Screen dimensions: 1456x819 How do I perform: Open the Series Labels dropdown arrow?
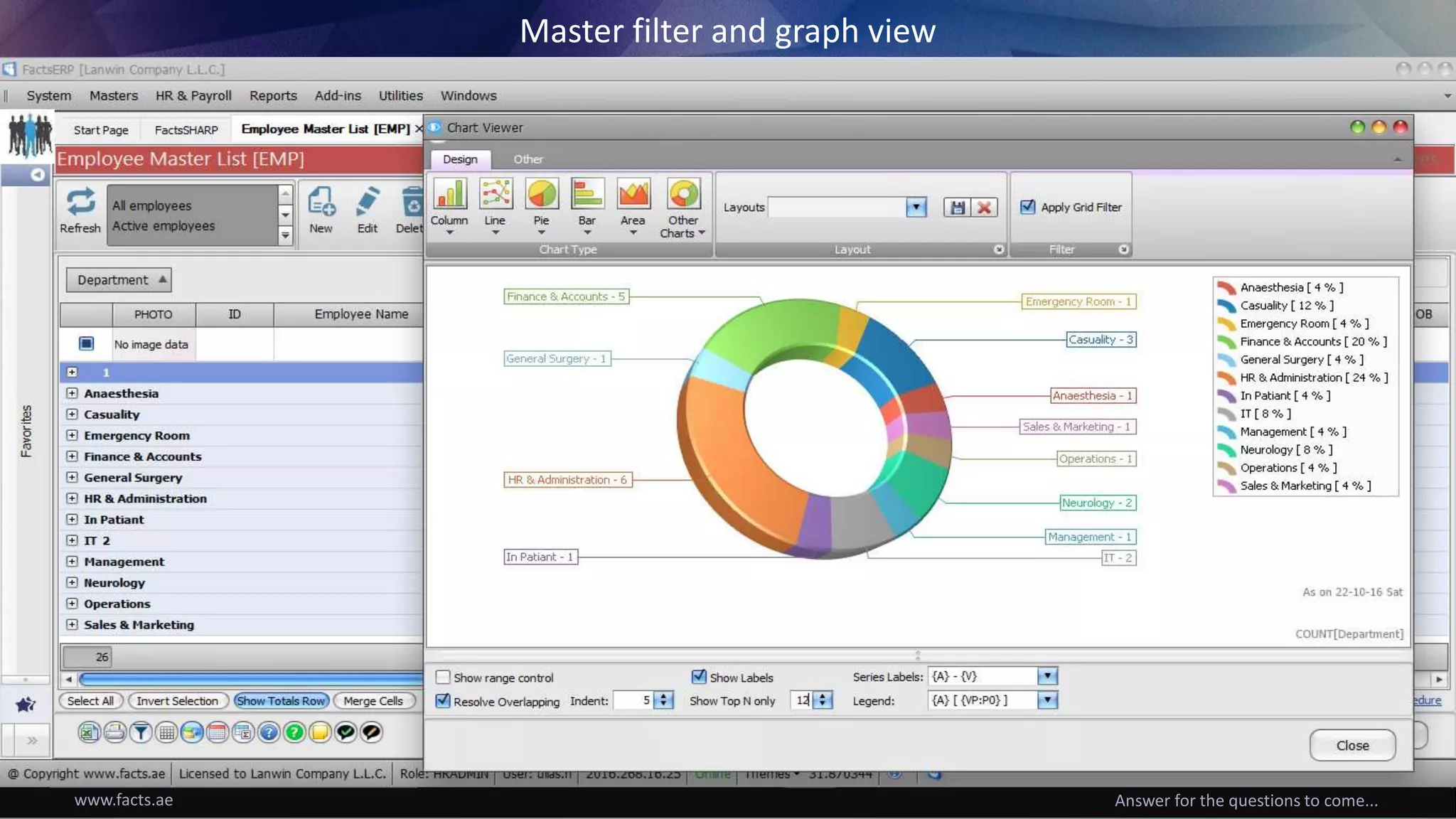click(1047, 676)
